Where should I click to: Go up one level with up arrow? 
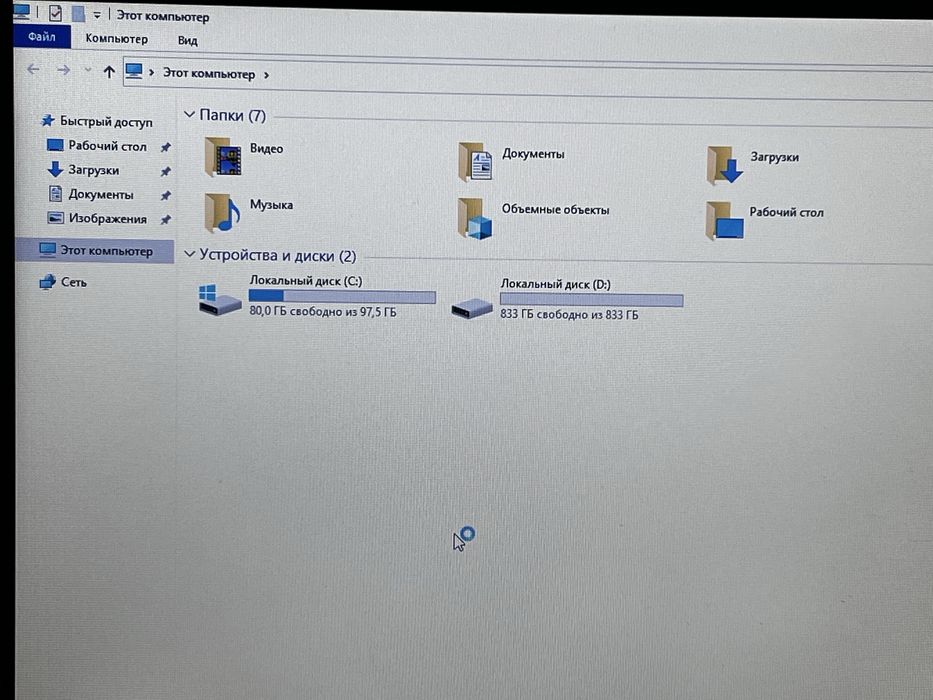[x=108, y=72]
